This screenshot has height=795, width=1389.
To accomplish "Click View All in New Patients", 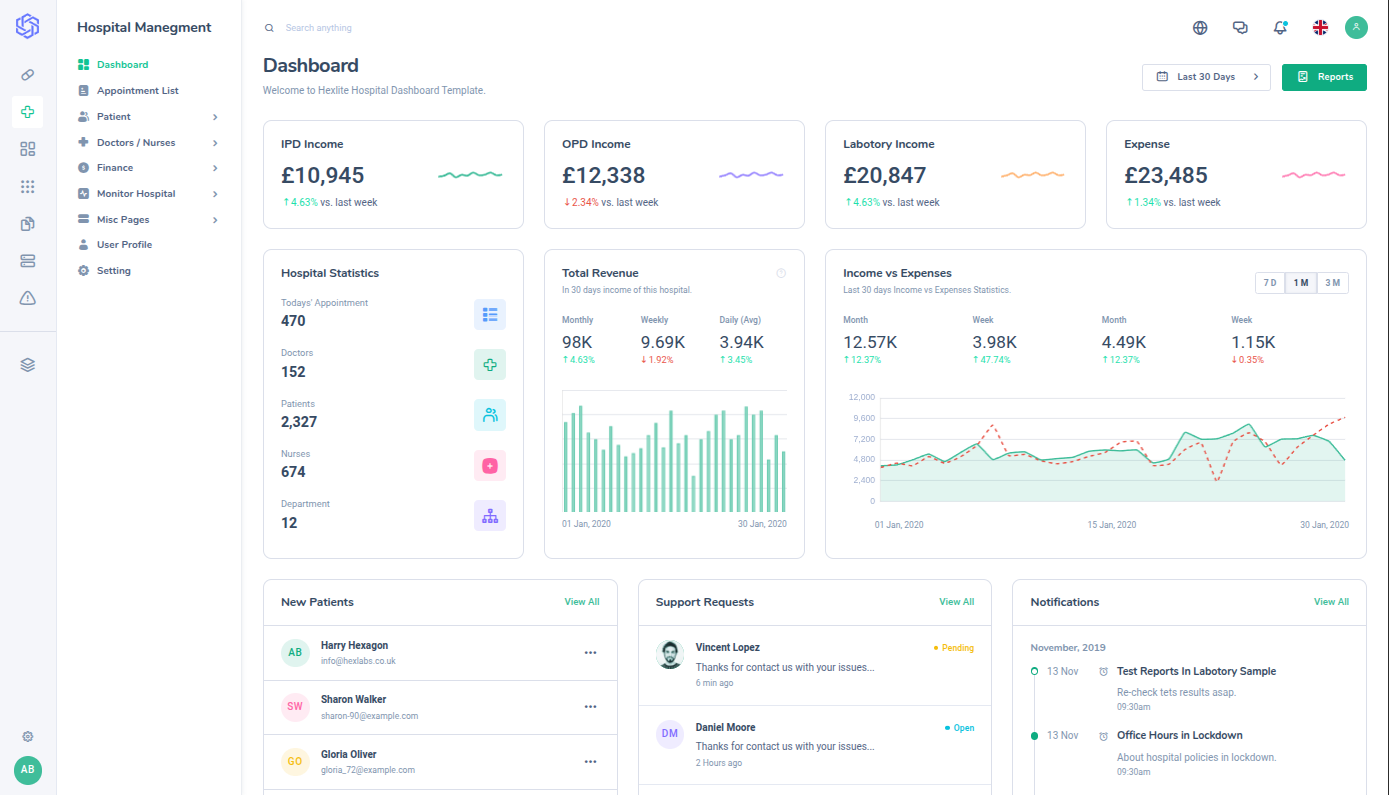I will 582,602.
